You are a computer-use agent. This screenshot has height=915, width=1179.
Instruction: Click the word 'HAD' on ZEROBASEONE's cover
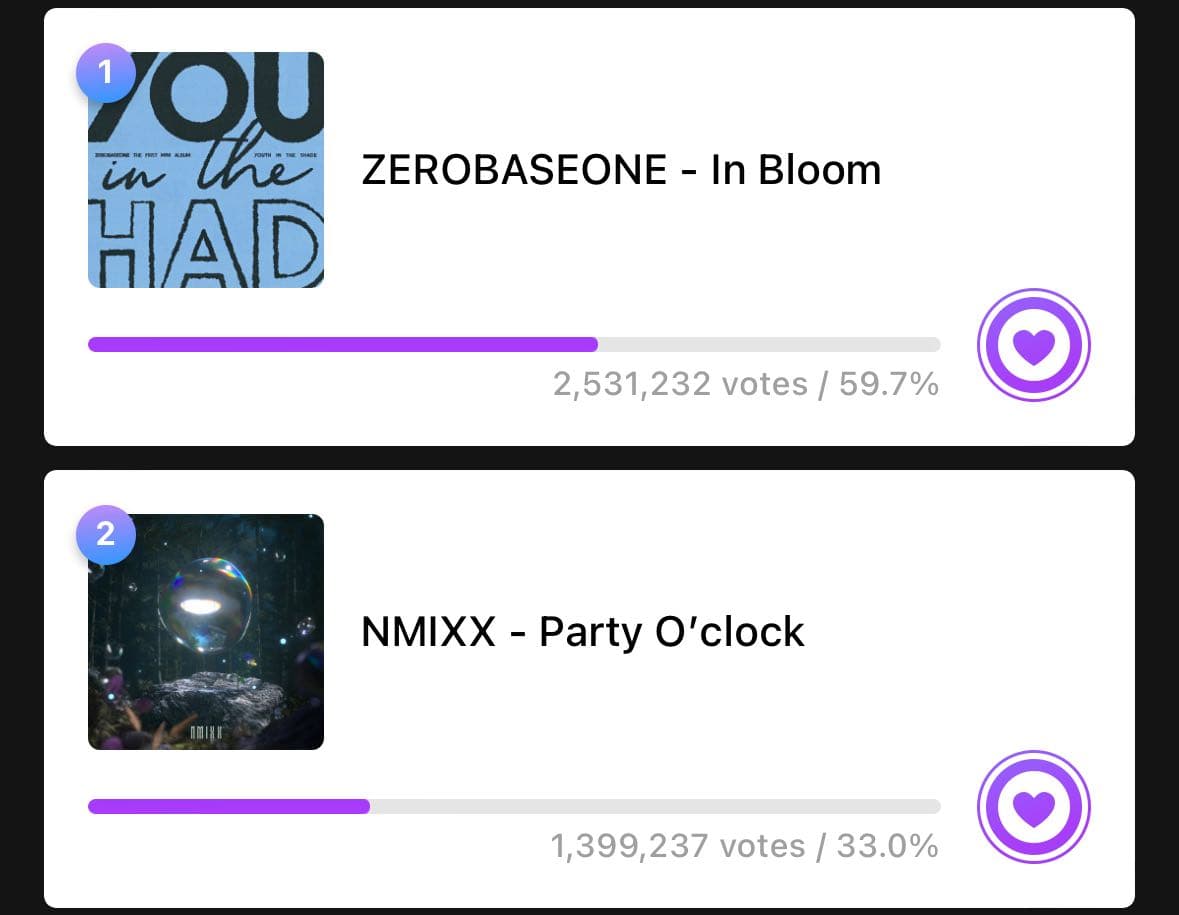point(206,249)
